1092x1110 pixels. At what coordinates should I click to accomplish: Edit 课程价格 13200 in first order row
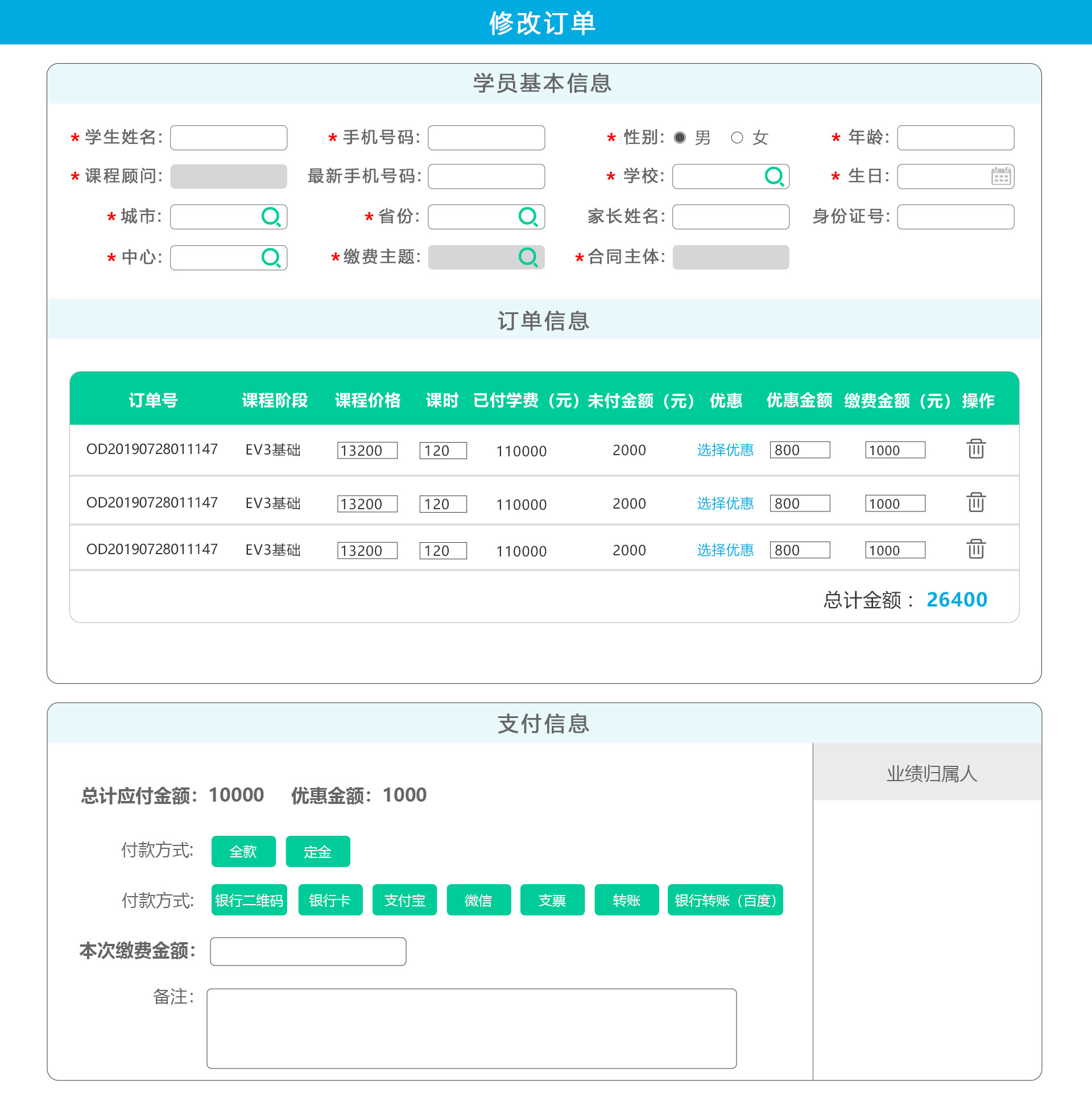tap(367, 450)
